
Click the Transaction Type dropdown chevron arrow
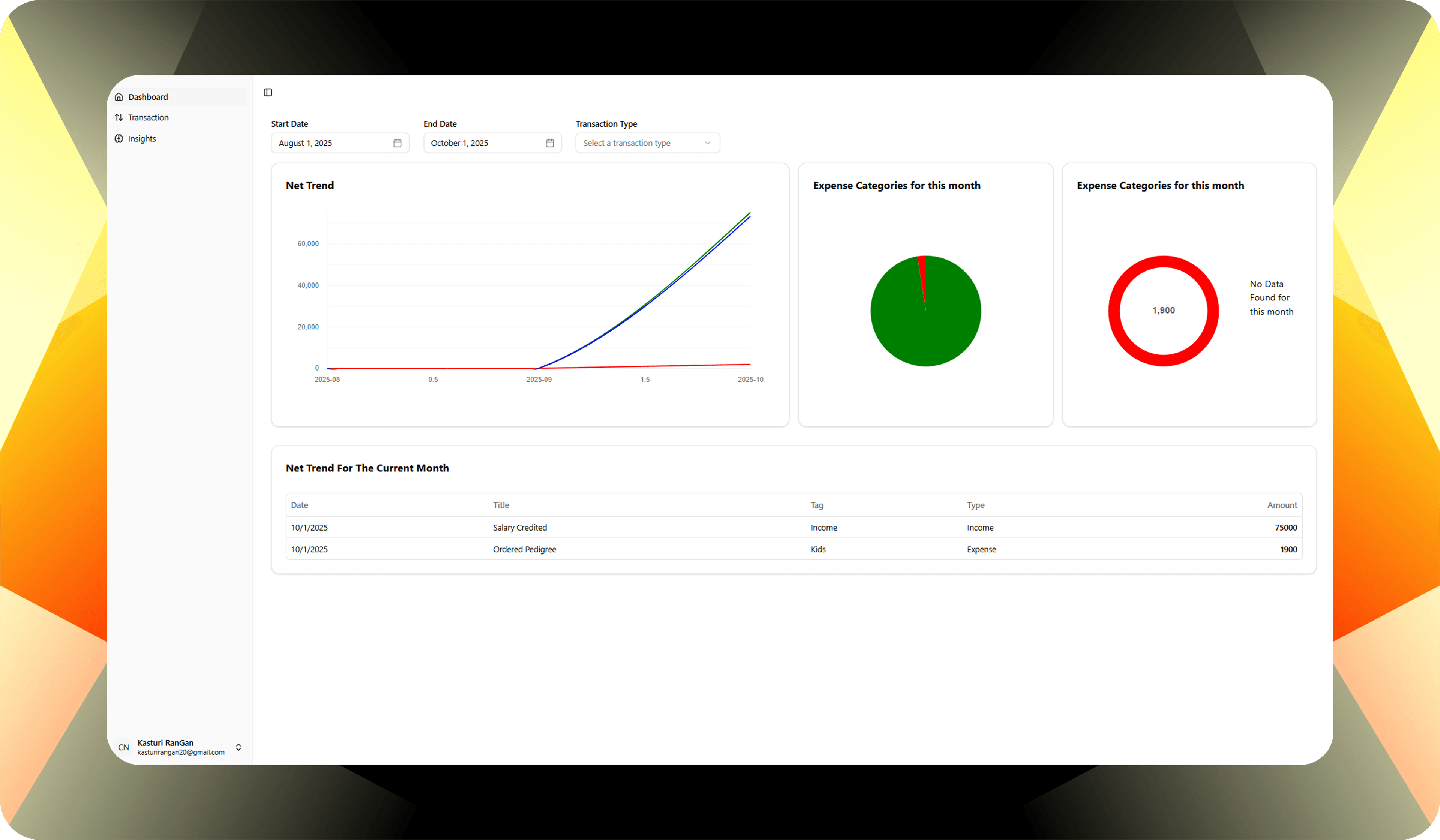(707, 143)
